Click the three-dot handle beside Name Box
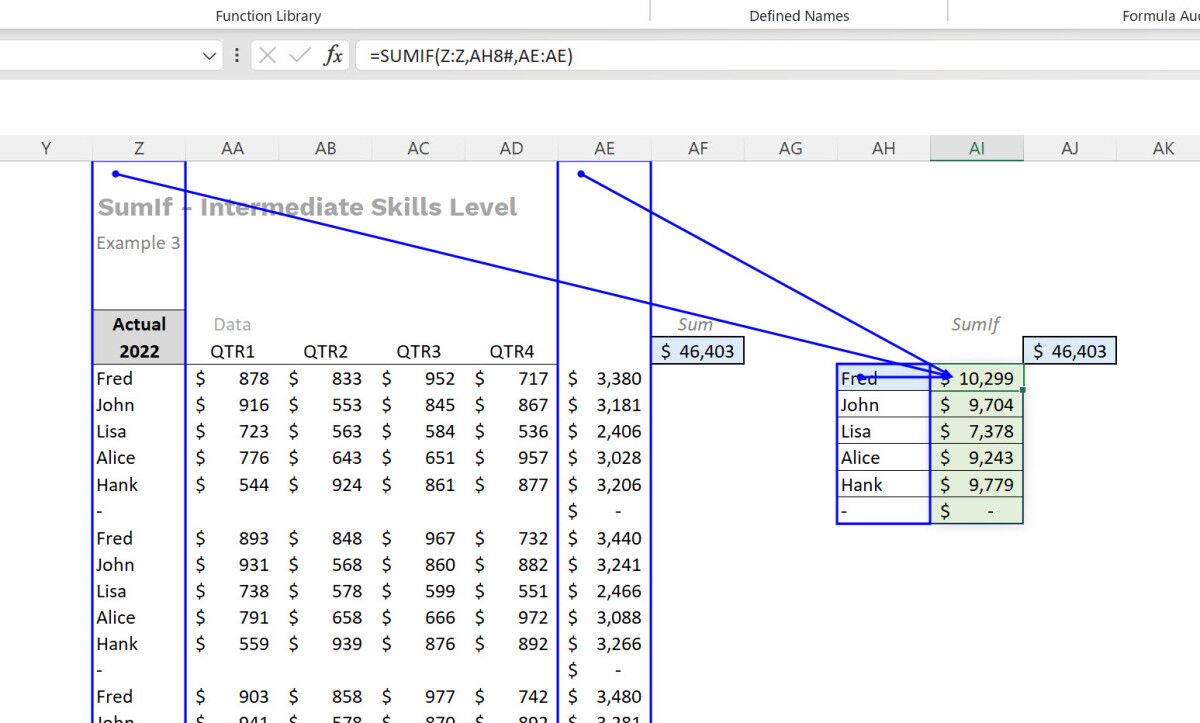This screenshot has height=723, width=1200. [x=236, y=56]
